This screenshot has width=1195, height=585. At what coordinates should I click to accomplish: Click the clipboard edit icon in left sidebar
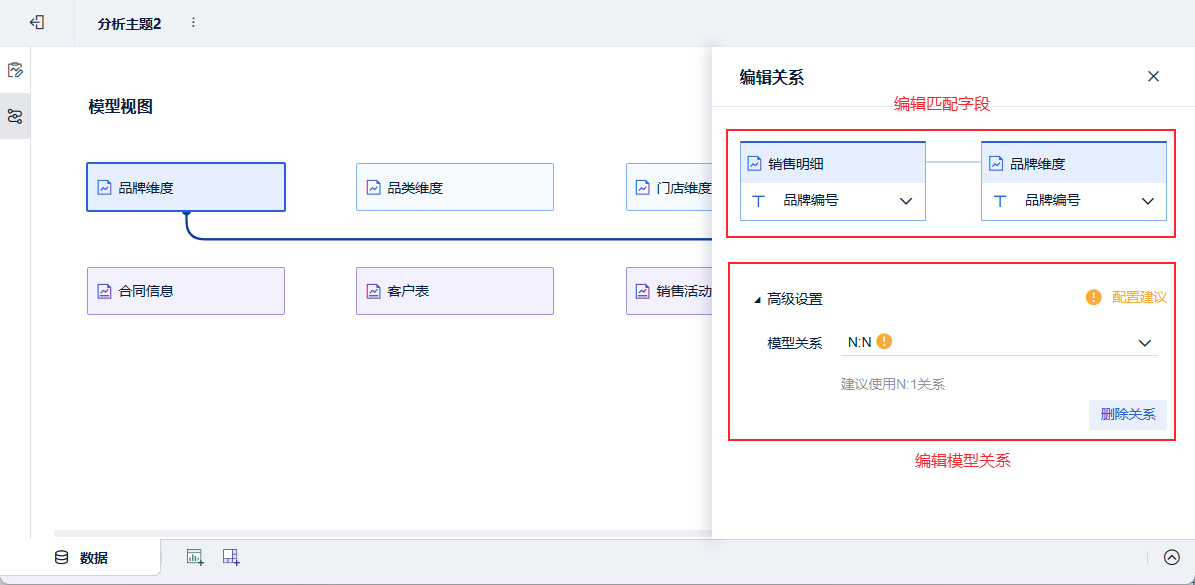[15, 70]
